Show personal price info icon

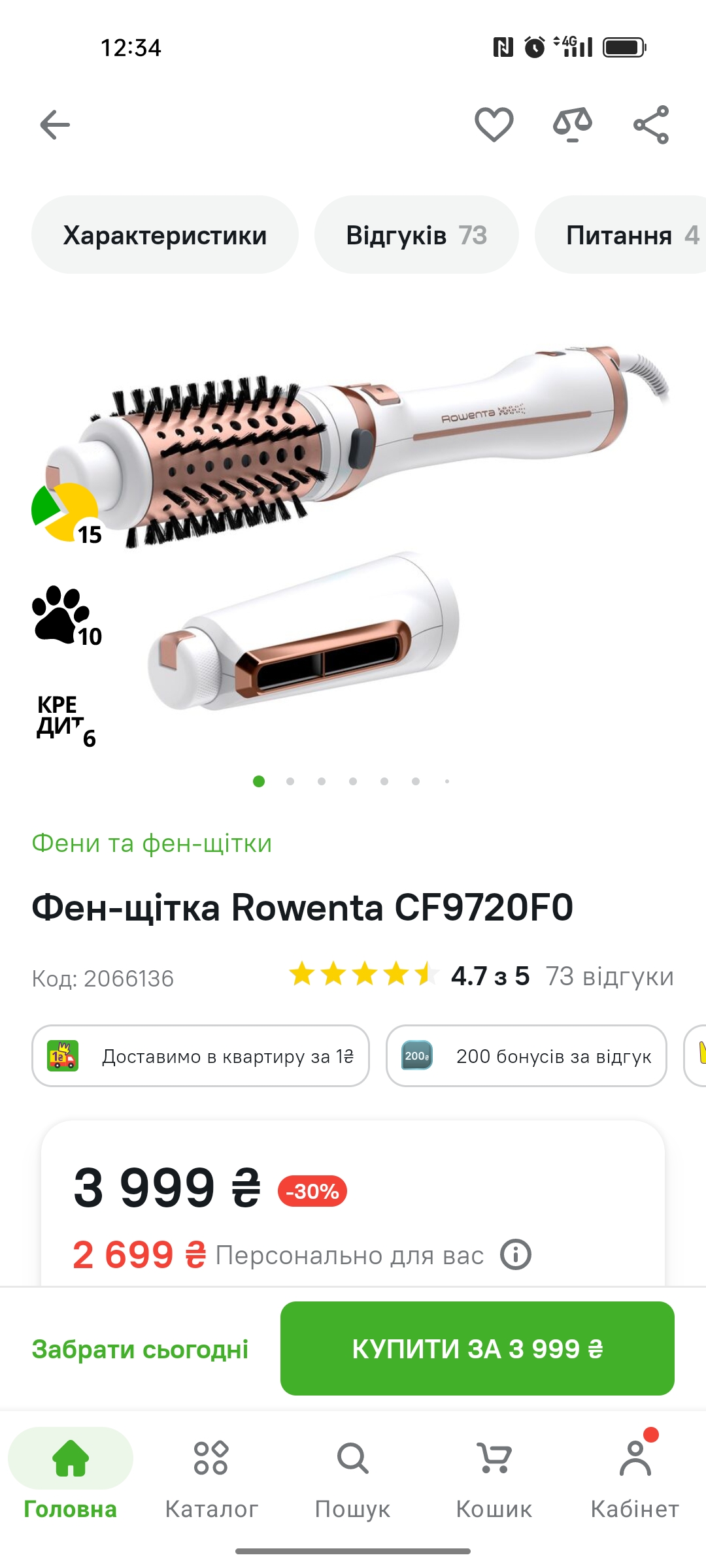point(516,1255)
